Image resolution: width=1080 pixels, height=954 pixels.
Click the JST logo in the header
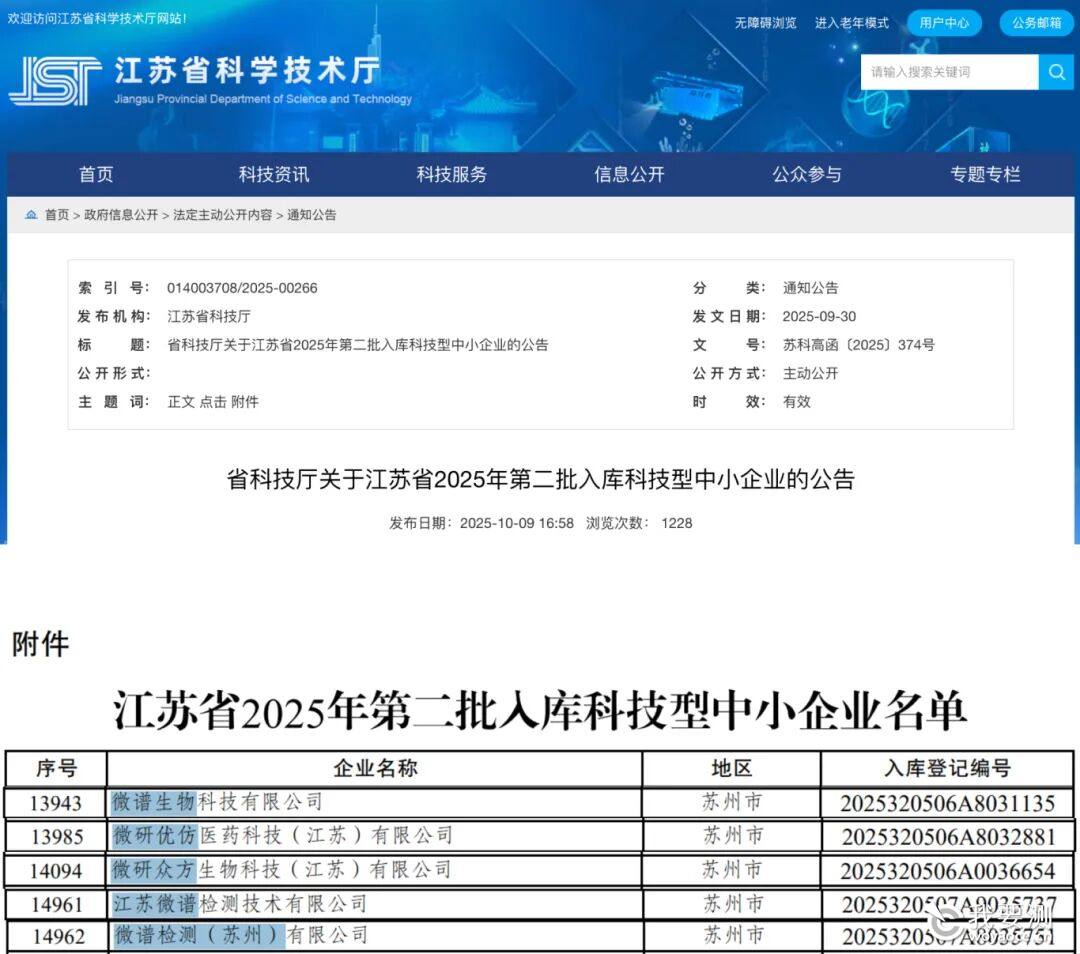55,81
